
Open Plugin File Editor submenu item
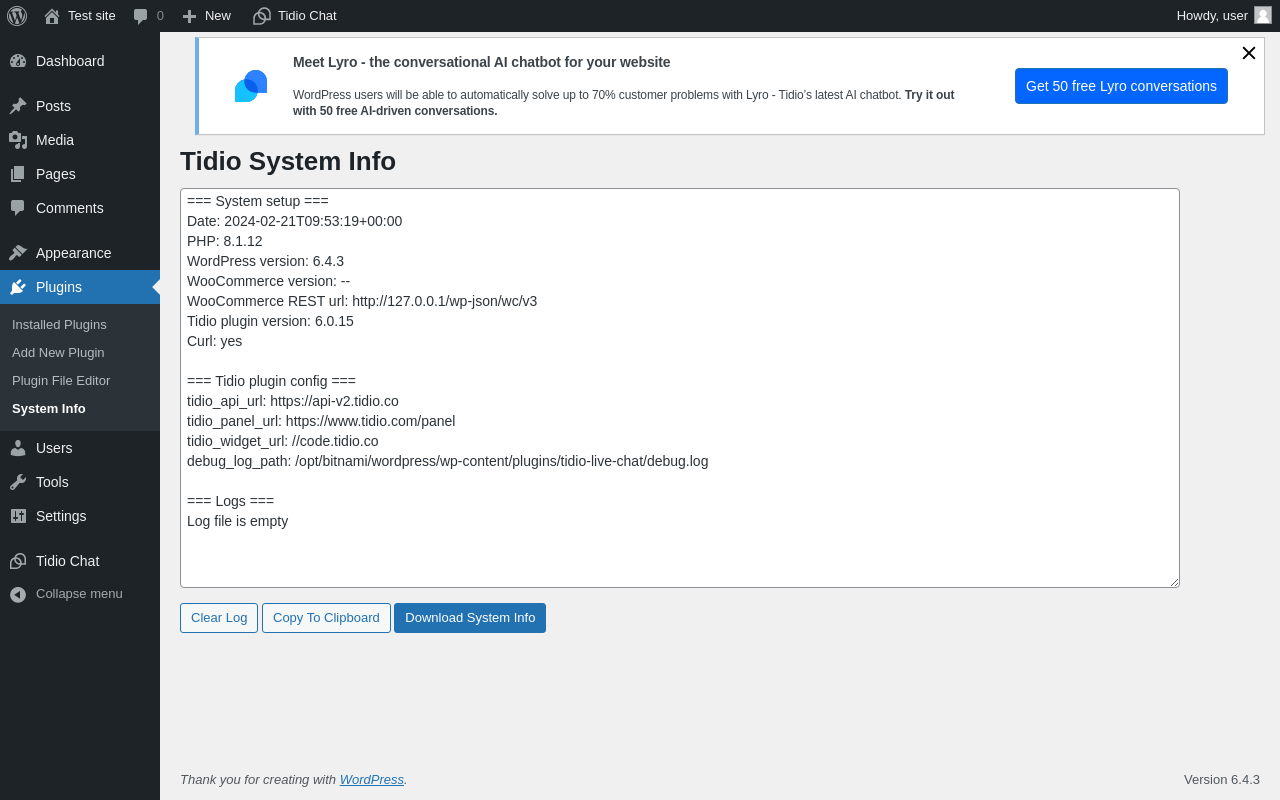pyautogui.click(x=61, y=381)
